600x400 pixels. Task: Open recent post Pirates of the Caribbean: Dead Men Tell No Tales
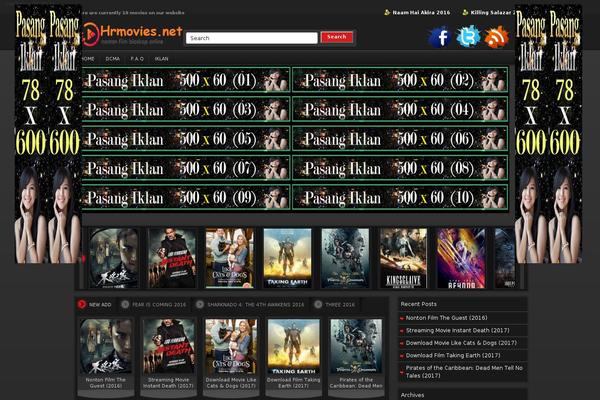(x=464, y=372)
